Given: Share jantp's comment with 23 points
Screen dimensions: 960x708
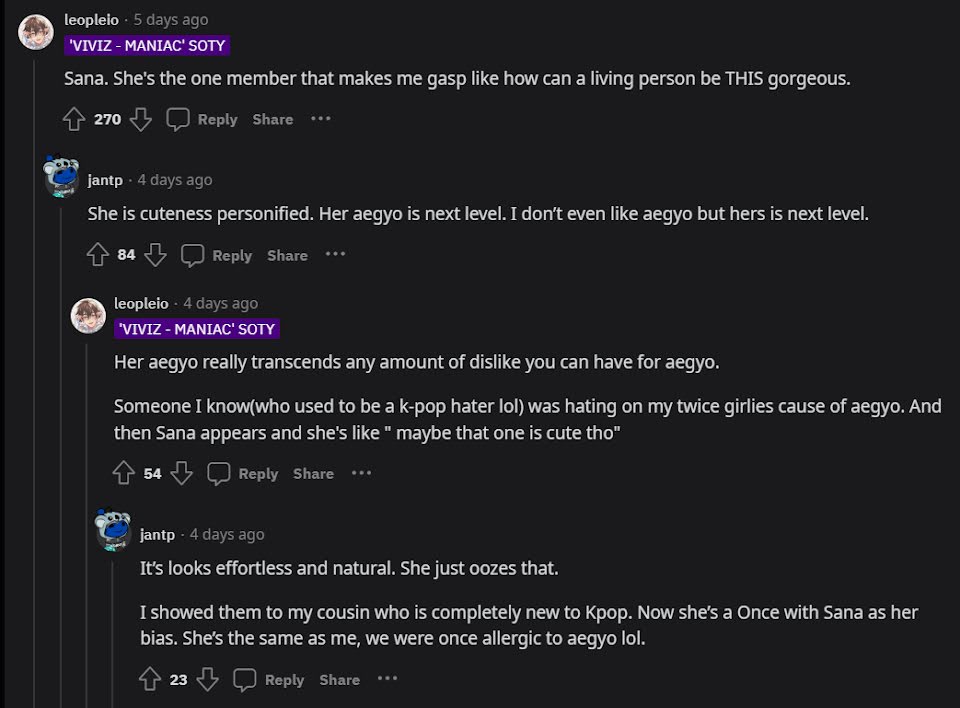Looking at the screenshot, I should (x=339, y=680).
